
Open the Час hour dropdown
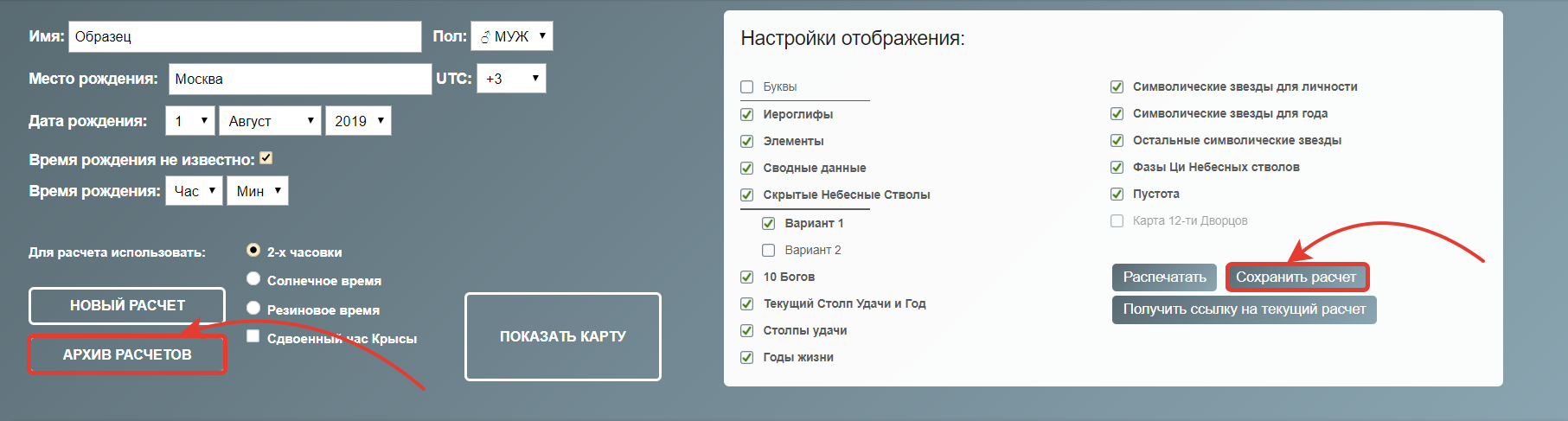click(x=195, y=191)
